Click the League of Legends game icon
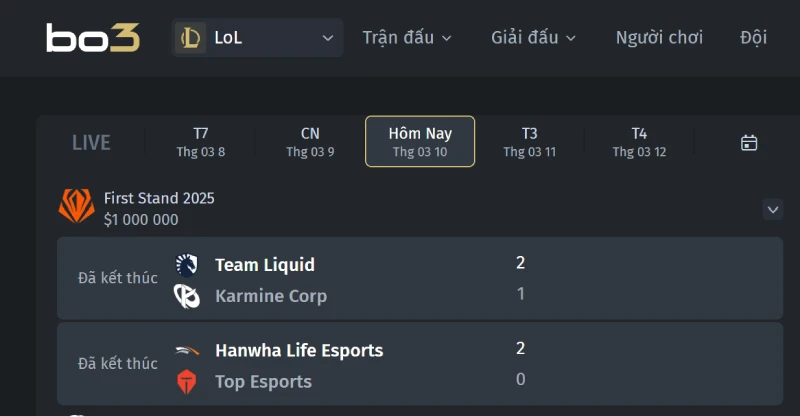Screen dimensions: 800x417 coord(191,38)
